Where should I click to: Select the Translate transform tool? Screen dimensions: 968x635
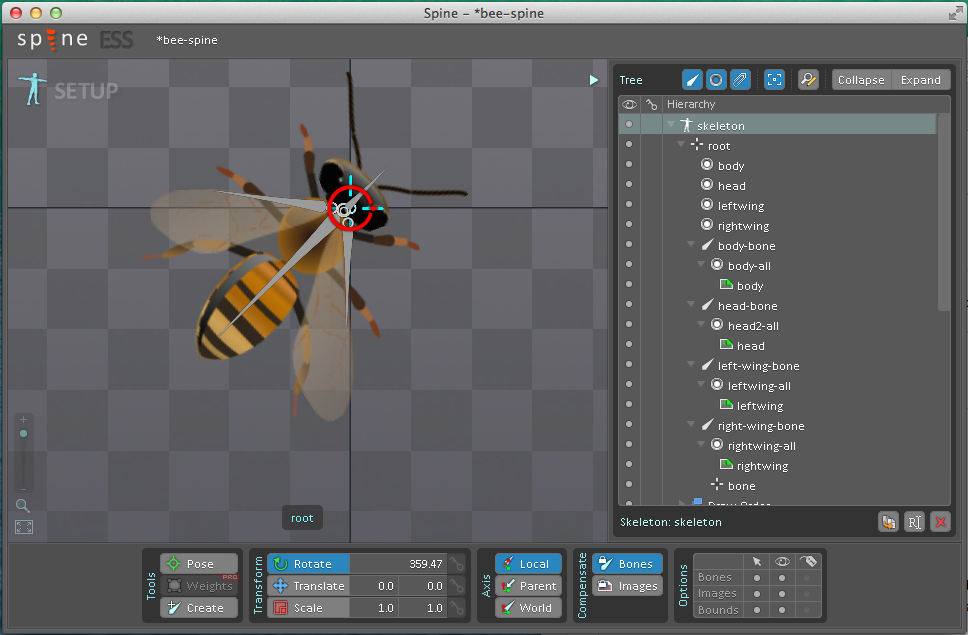(308, 586)
